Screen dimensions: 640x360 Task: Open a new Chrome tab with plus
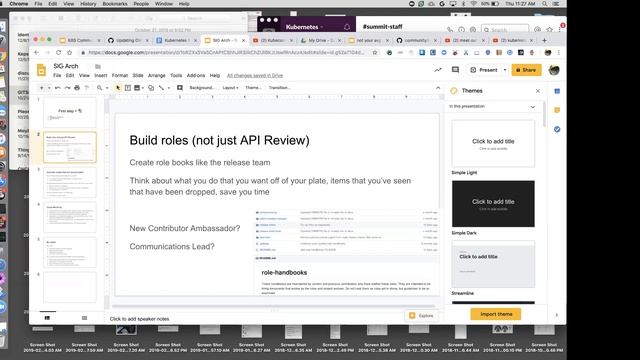pyautogui.click(x=544, y=40)
